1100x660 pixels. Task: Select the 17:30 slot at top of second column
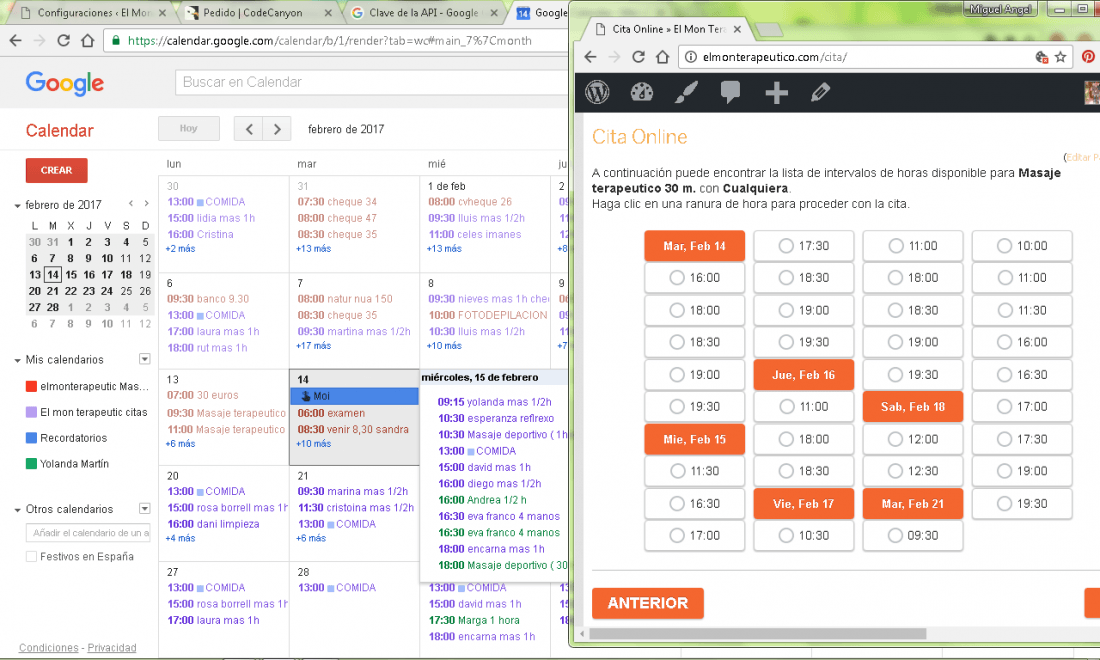click(x=804, y=245)
